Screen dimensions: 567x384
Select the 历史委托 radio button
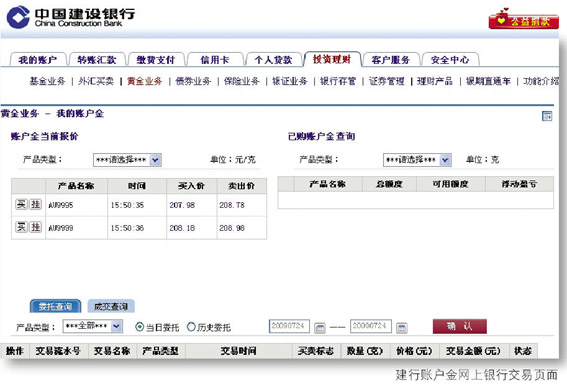(x=191, y=327)
